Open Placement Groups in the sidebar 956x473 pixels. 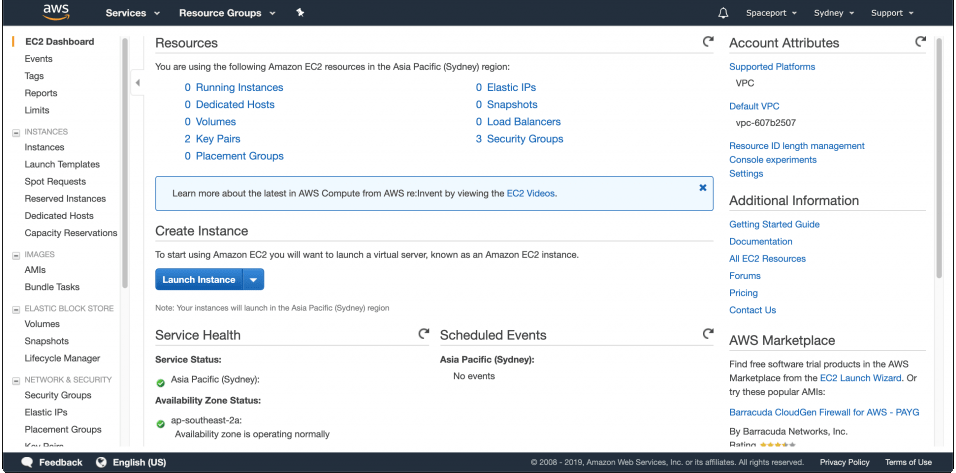(63, 429)
